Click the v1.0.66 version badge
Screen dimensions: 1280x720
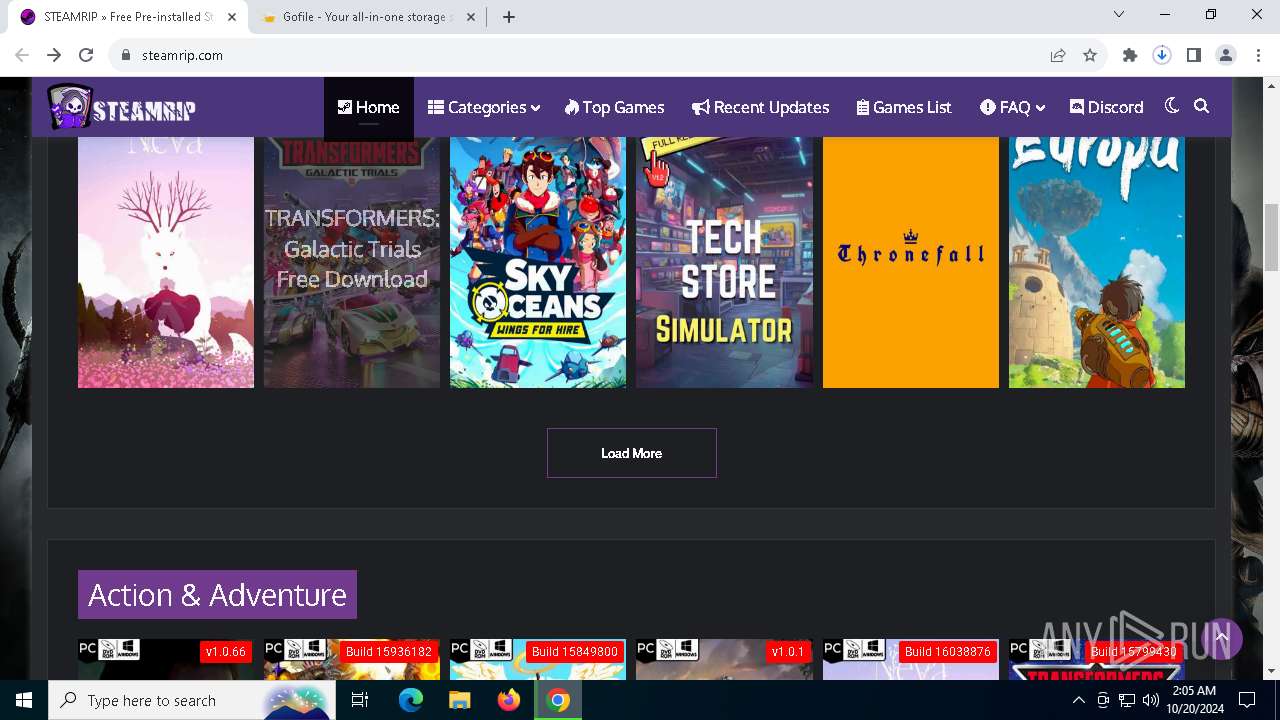tap(225, 652)
